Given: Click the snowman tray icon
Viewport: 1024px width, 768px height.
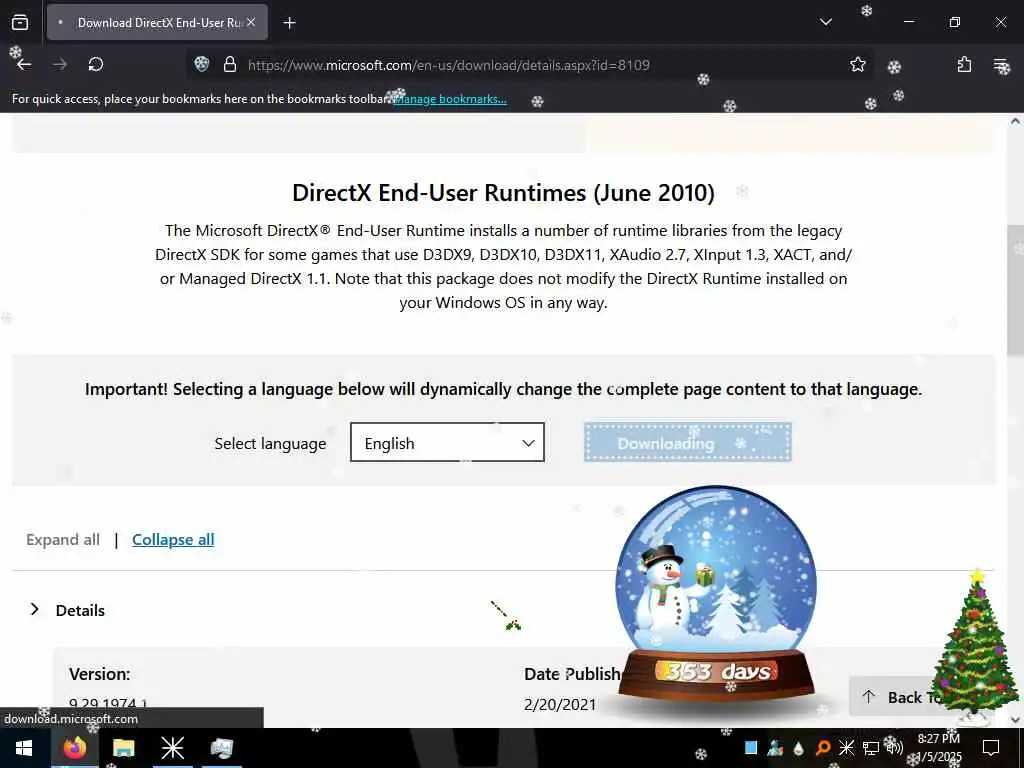Looking at the screenshot, I should coord(775,748).
